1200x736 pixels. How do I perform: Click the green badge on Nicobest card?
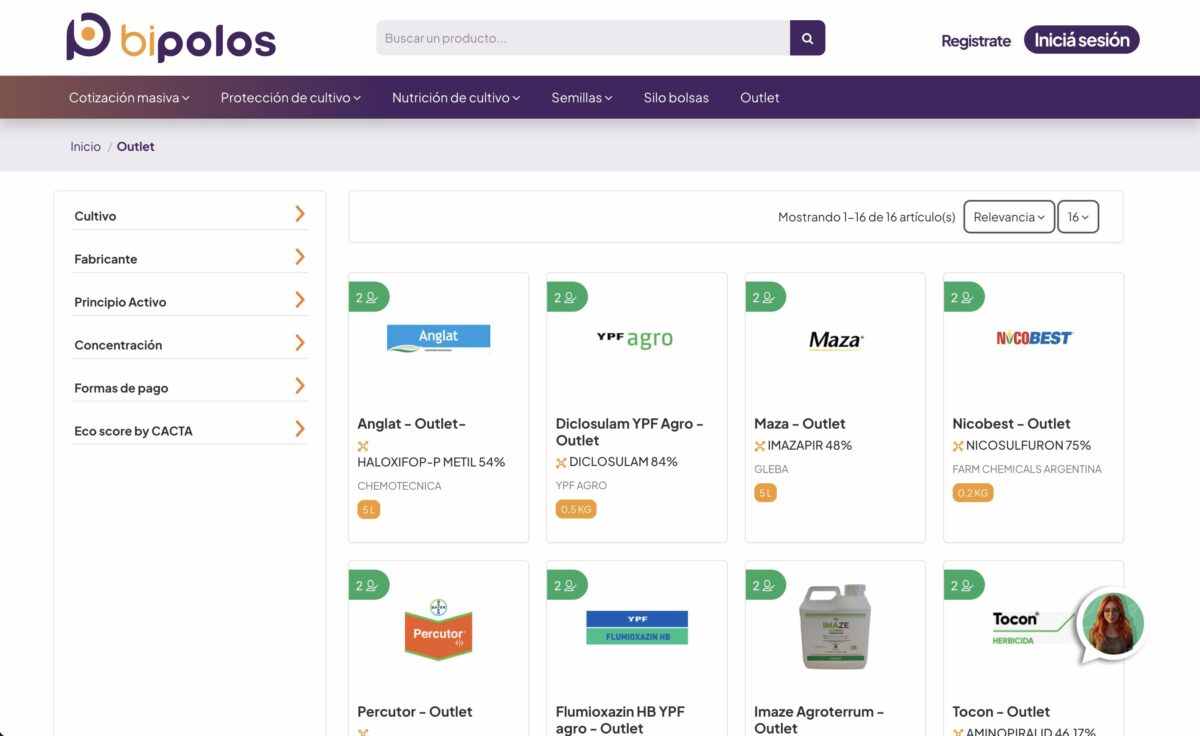[963, 297]
